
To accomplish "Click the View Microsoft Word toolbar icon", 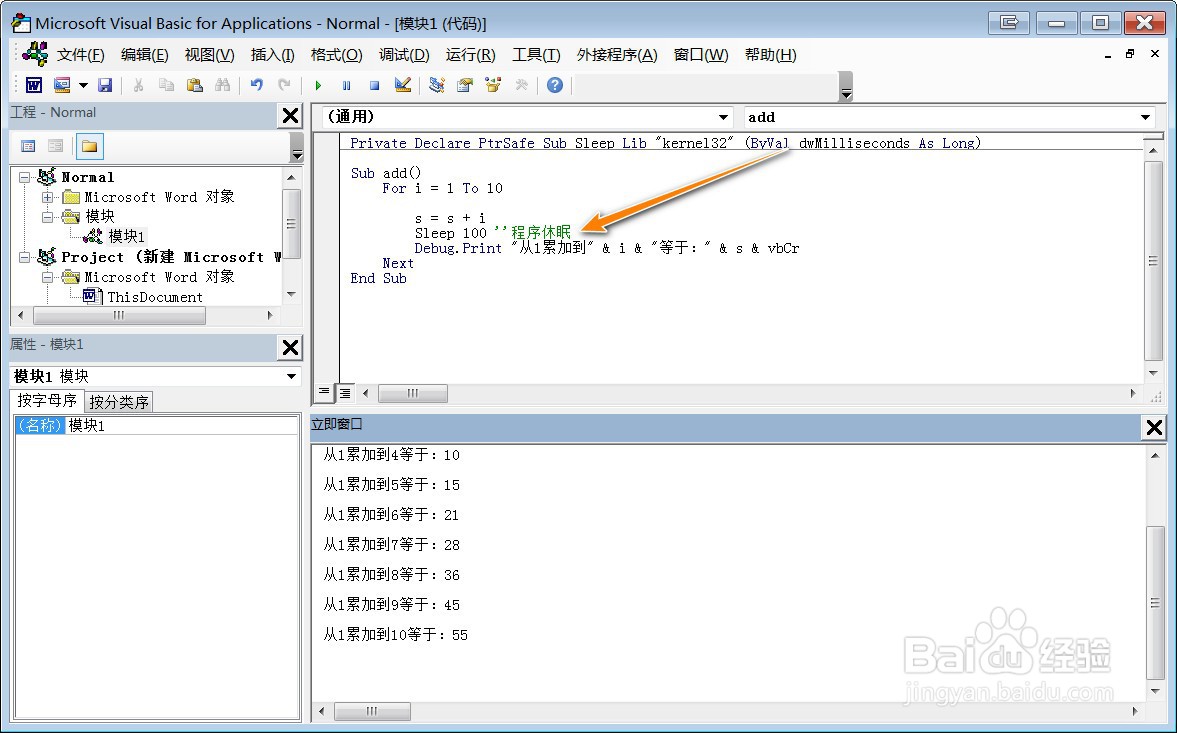I will pos(34,85).
